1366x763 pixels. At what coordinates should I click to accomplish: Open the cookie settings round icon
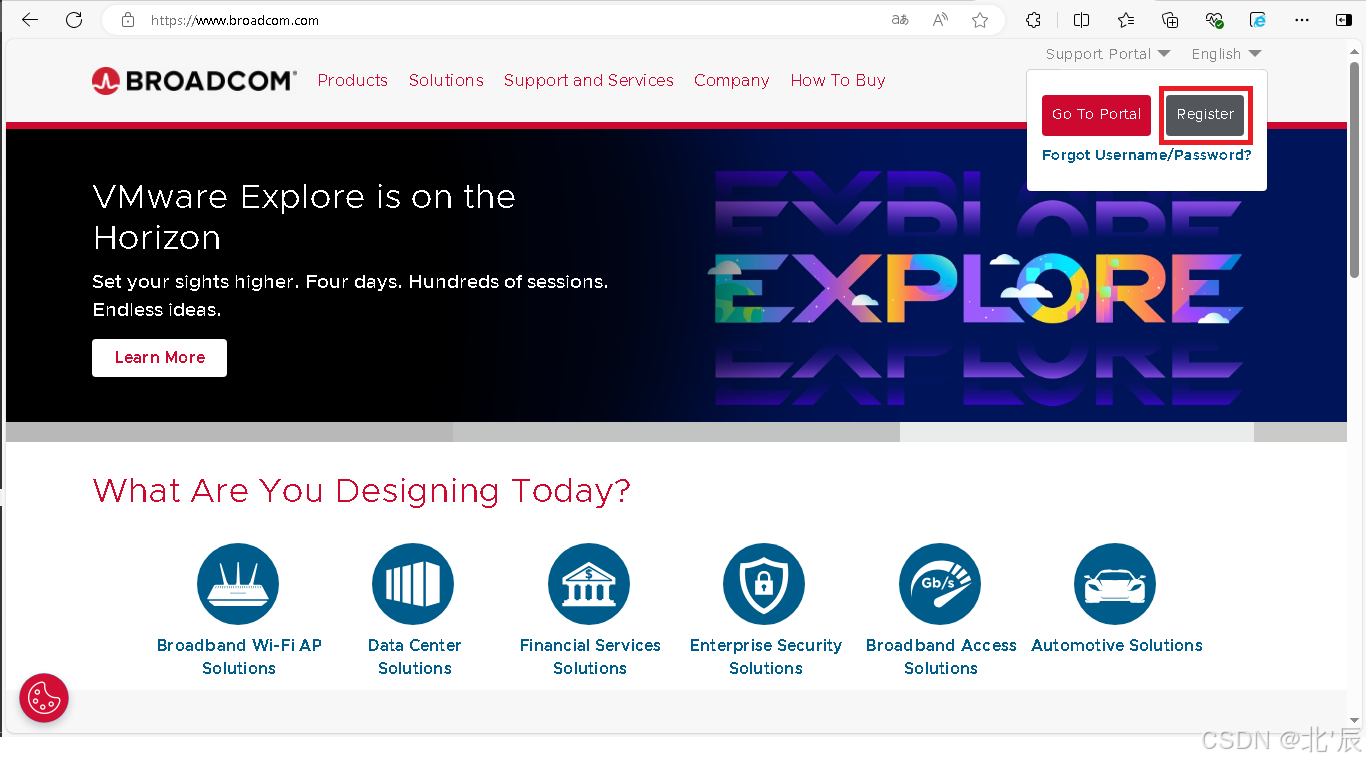(x=44, y=698)
